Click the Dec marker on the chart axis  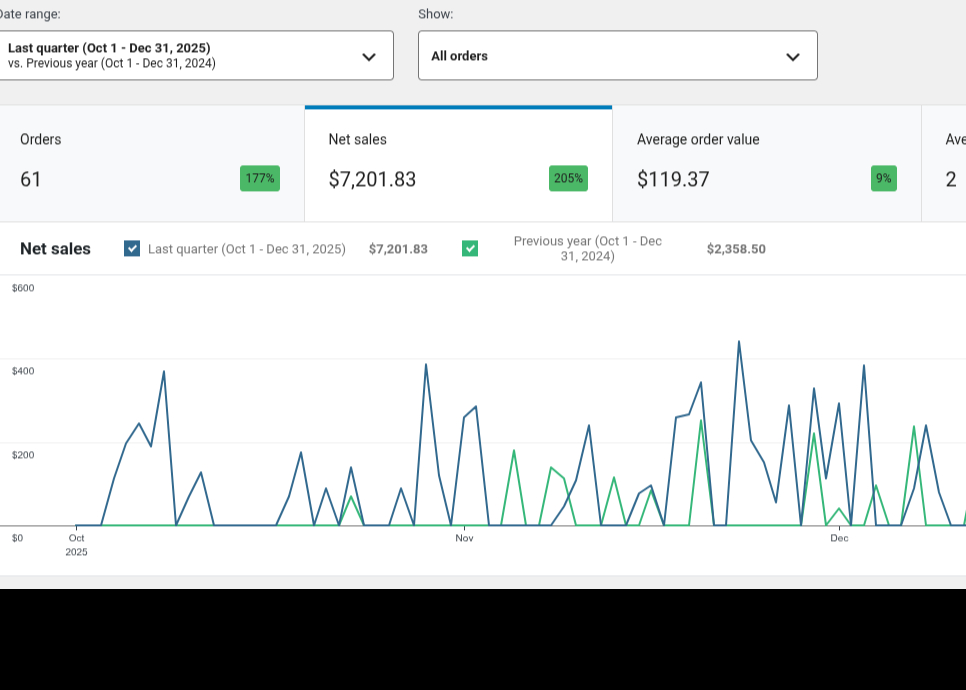click(839, 538)
